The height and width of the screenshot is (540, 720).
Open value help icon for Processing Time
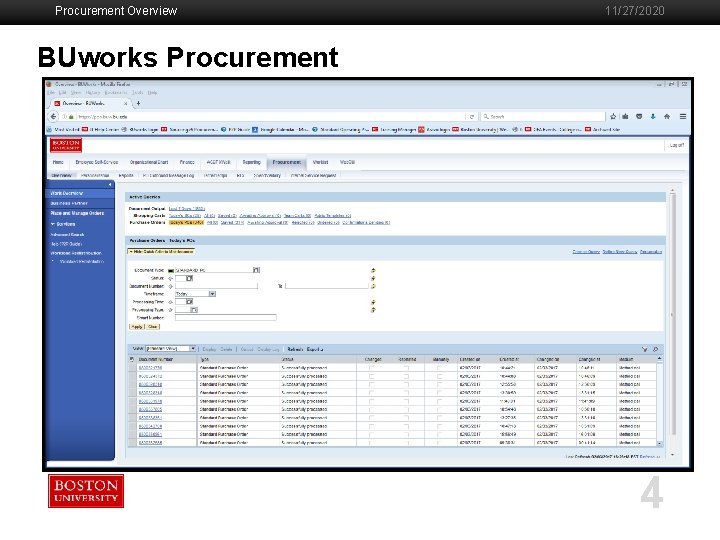pyautogui.click(x=189, y=302)
